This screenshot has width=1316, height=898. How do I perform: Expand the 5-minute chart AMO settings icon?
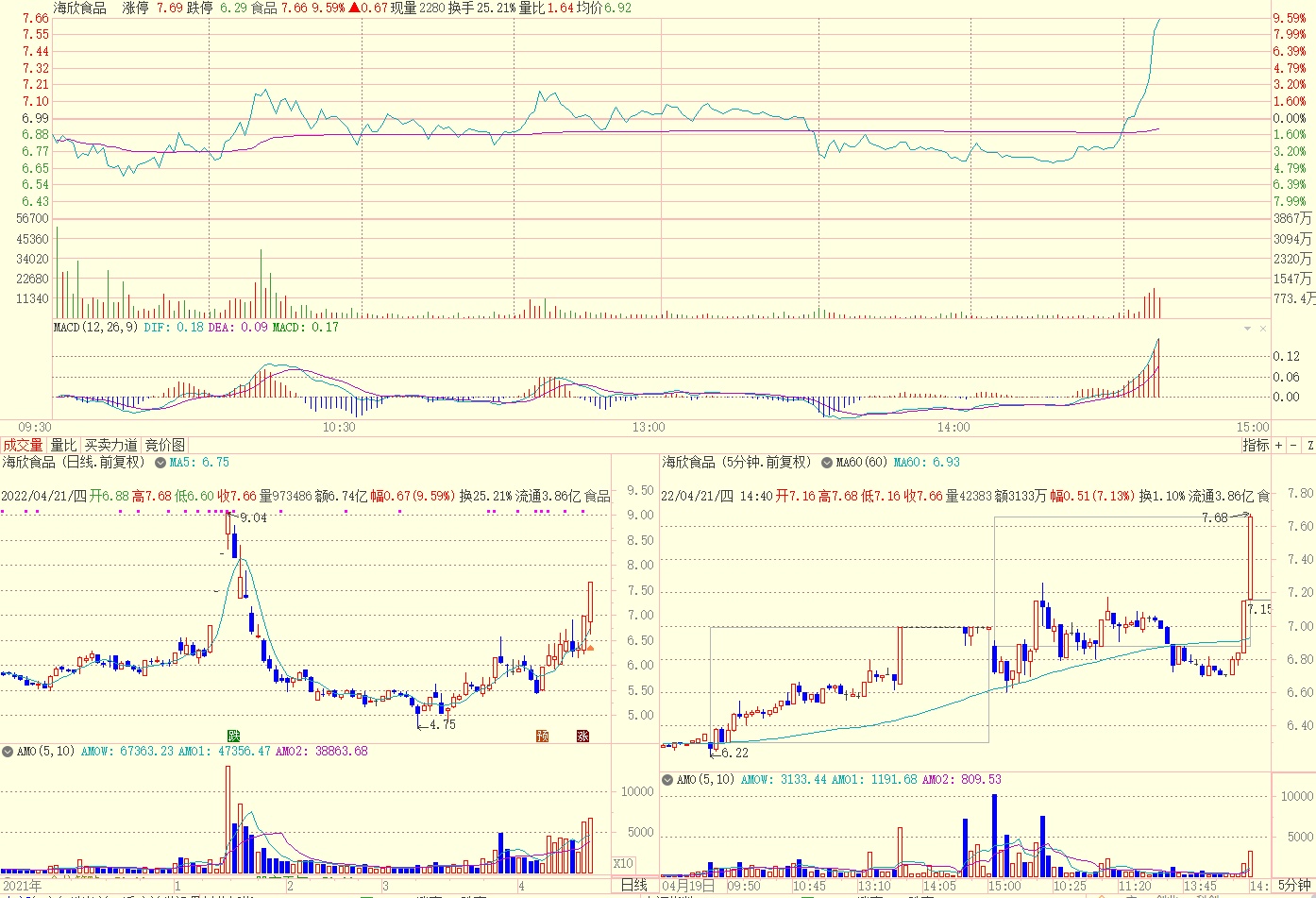(x=668, y=780)
